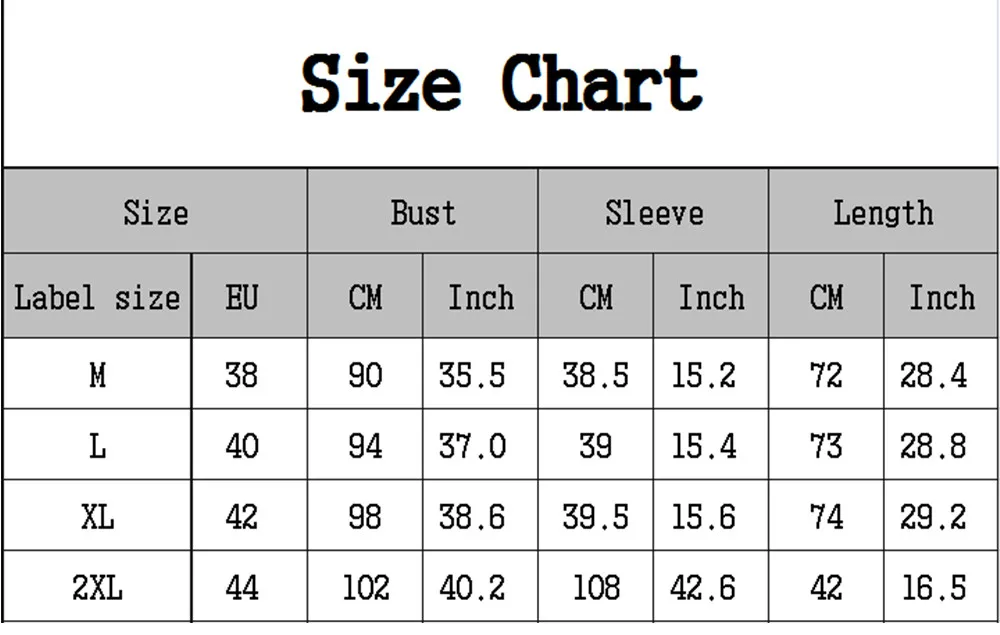Select the M label size cell
This screenshot has height=635, width=1000.
(98, 374)
